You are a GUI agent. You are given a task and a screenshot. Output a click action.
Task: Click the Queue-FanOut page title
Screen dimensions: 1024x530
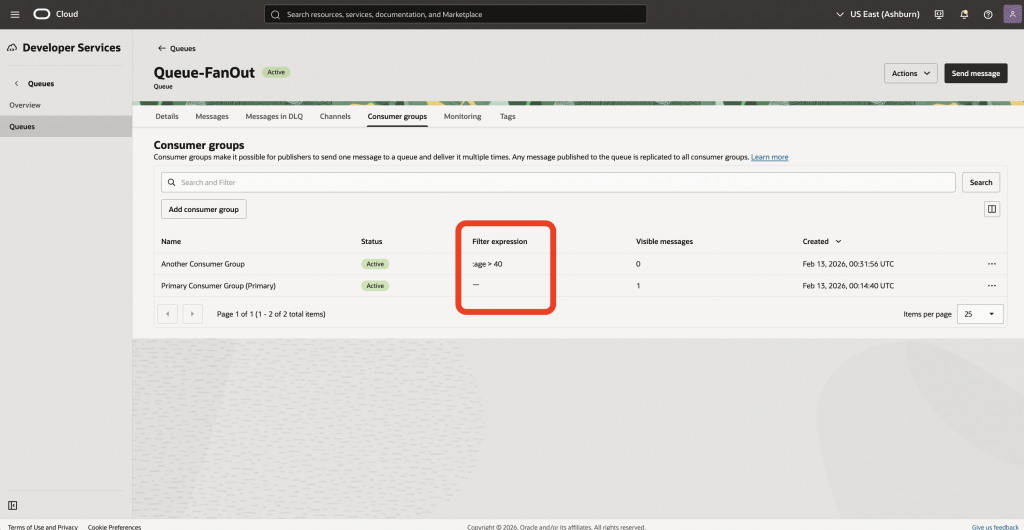pos(204,72)
